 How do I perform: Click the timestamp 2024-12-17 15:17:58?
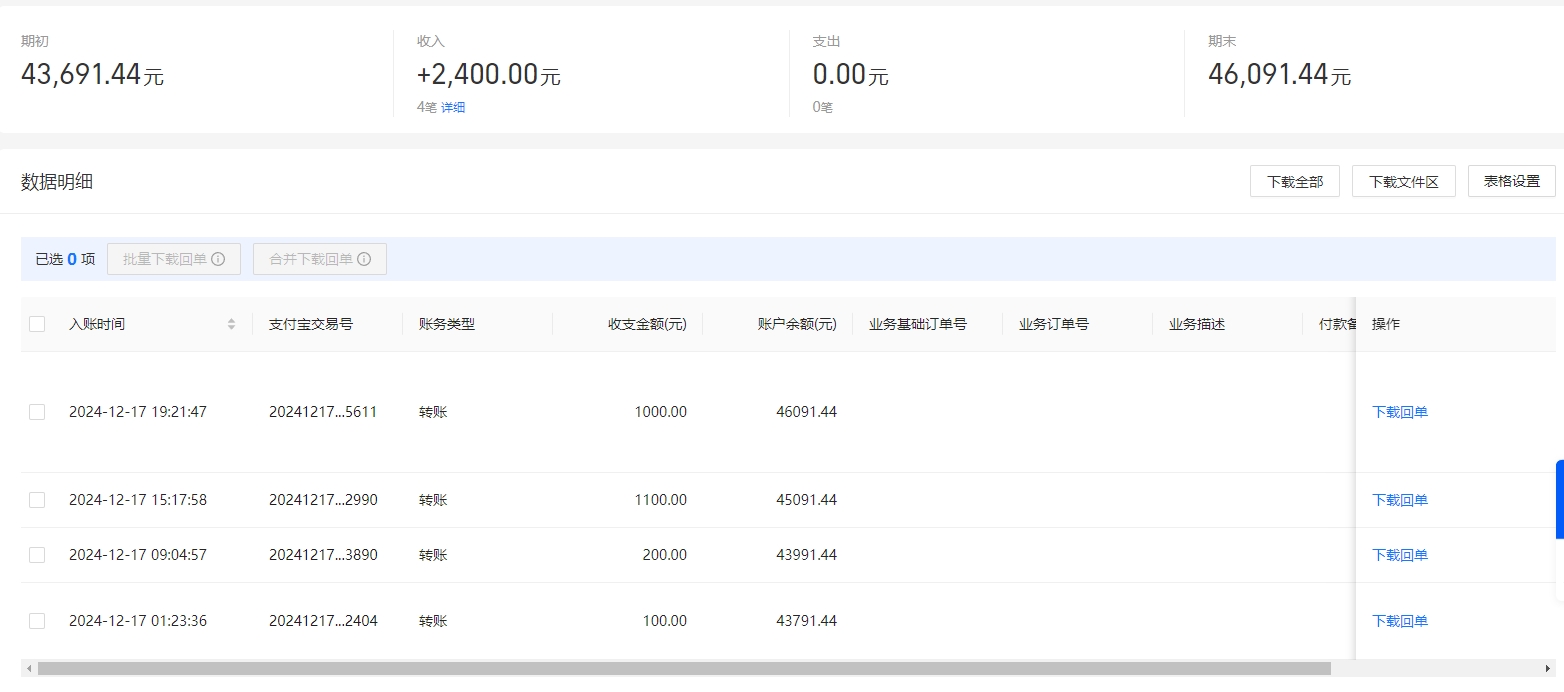pos(138,500)
